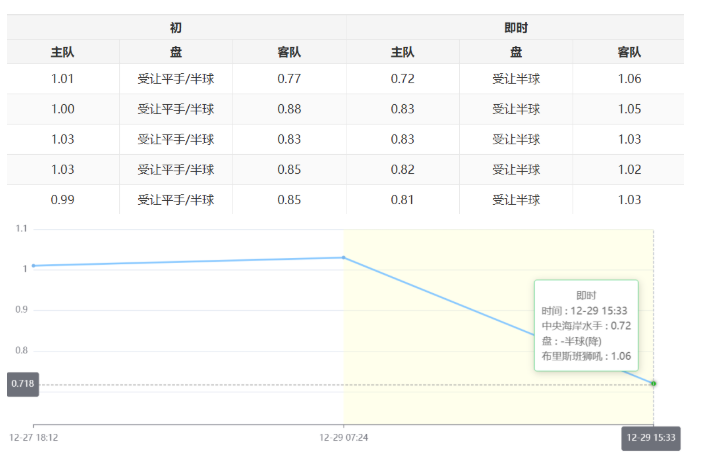The image size is (704, 475).
Task: Click the first data point at 12-27 18:12
Action: tap(33, 266)
